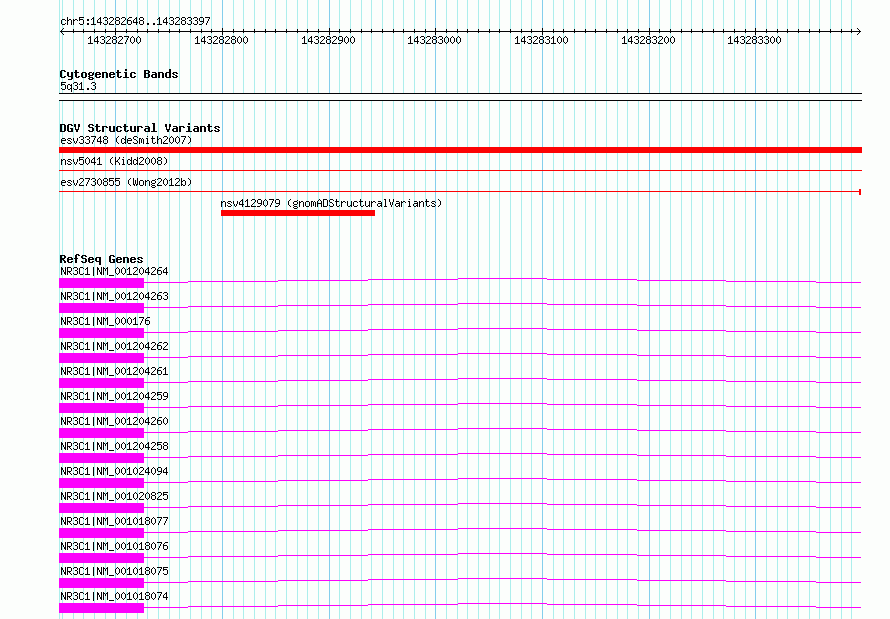Click the chr5:143282648..143283397 region label

point(135,22)
